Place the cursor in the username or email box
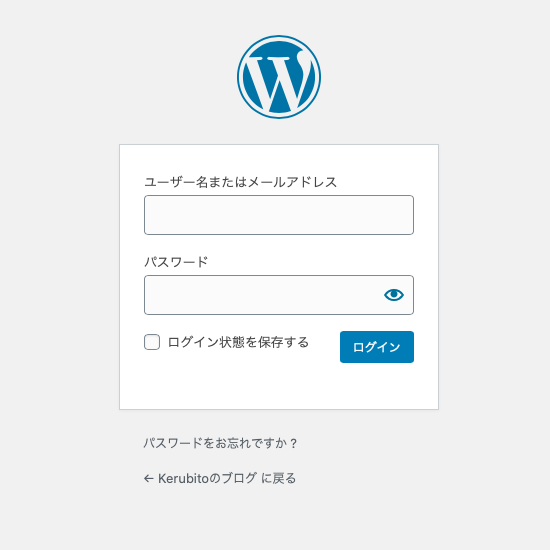550x550 pixels. [279, 215]
